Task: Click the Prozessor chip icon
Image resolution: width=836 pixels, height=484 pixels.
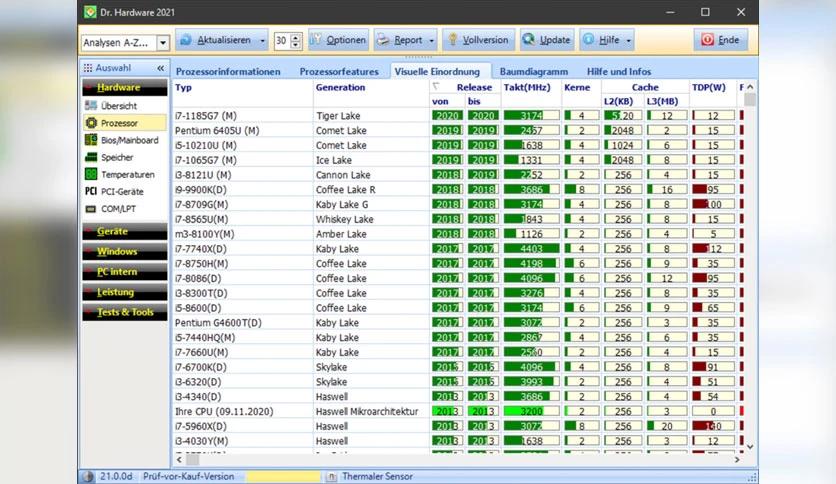Action: pos(91,123)
